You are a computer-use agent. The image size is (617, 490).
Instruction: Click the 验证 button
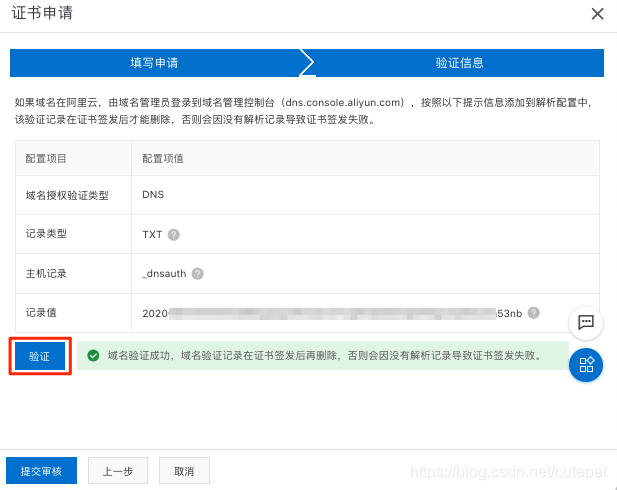(40, 356)
